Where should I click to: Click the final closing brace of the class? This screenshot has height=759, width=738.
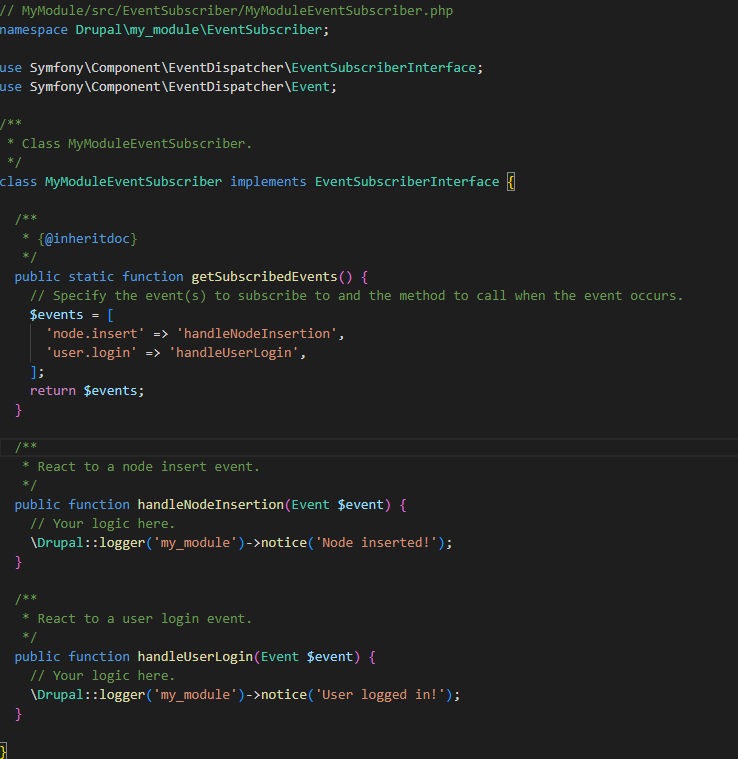click(x=4, y=750)
